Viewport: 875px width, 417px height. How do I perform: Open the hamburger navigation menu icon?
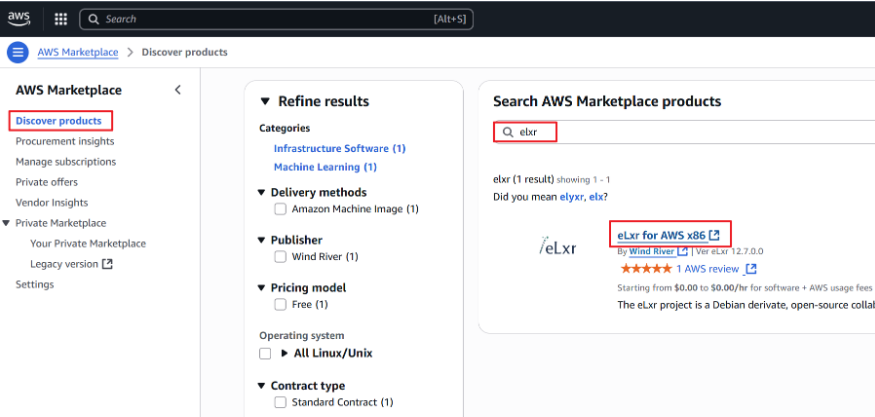point(17,53)
